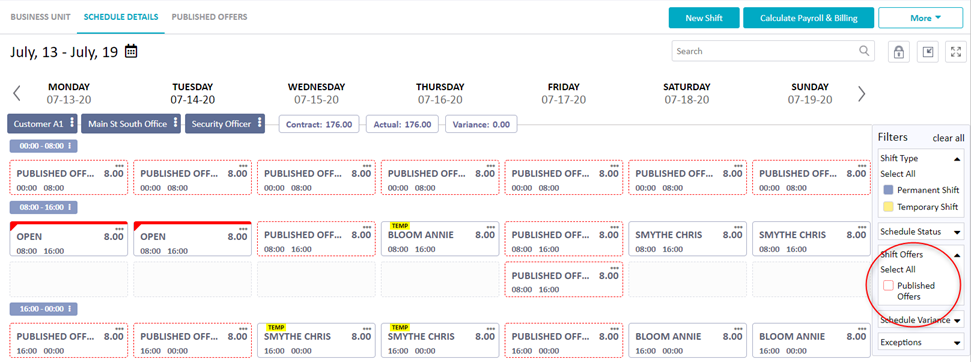
Task: Open menu dots on Monday 00:00 published offer
Action: point(120,166)
